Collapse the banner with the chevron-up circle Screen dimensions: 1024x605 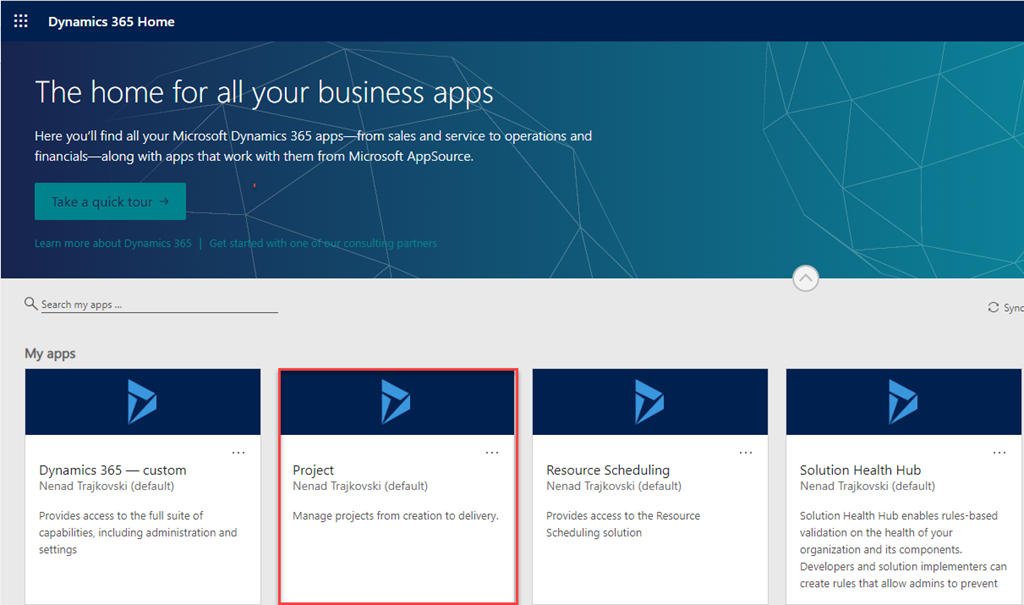805,278
